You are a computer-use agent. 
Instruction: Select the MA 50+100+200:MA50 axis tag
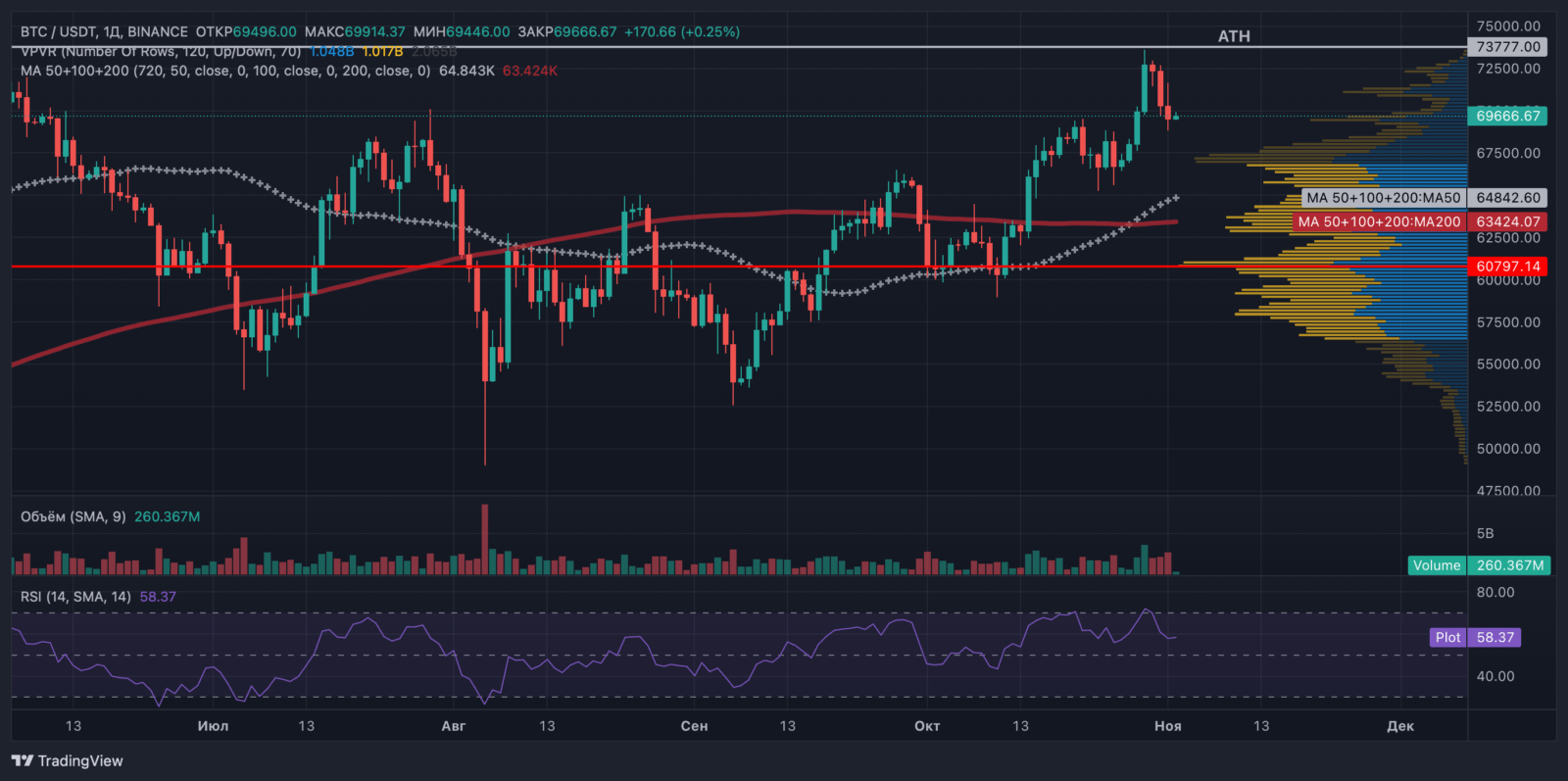[1383, 198]
